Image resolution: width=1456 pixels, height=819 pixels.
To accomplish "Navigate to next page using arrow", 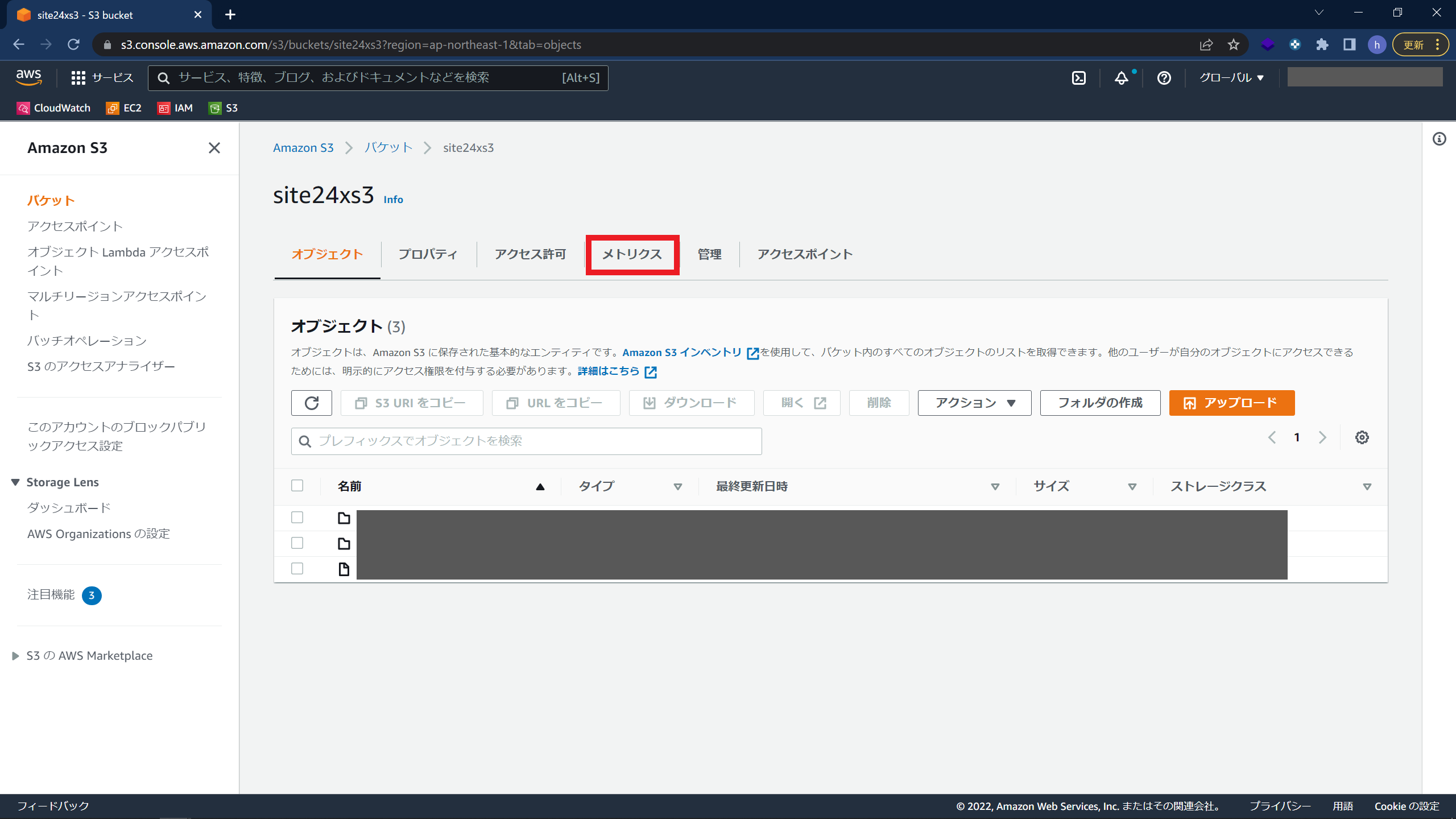I will [x=1322, y=438].
